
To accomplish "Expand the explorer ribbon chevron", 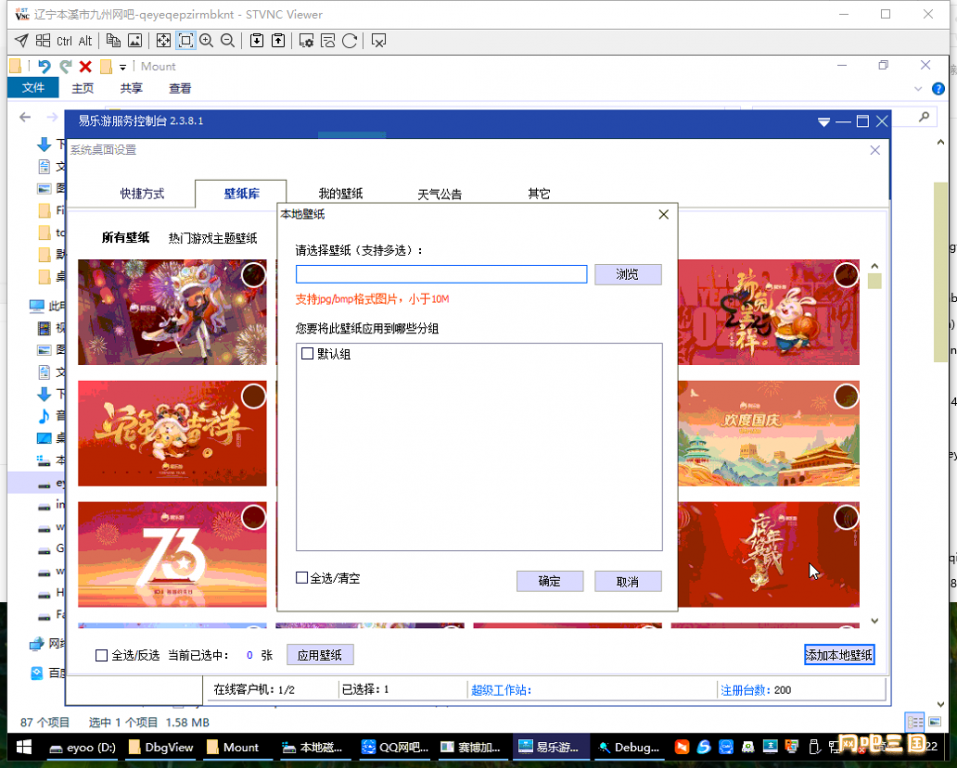I will 918,89.
